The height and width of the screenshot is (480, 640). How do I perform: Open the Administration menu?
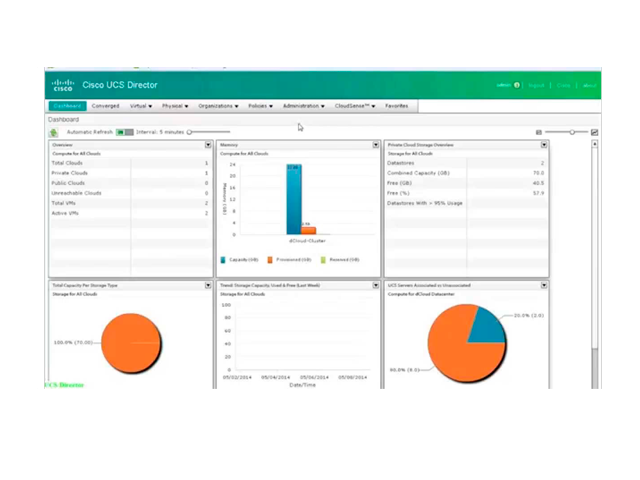click(302, 105)
